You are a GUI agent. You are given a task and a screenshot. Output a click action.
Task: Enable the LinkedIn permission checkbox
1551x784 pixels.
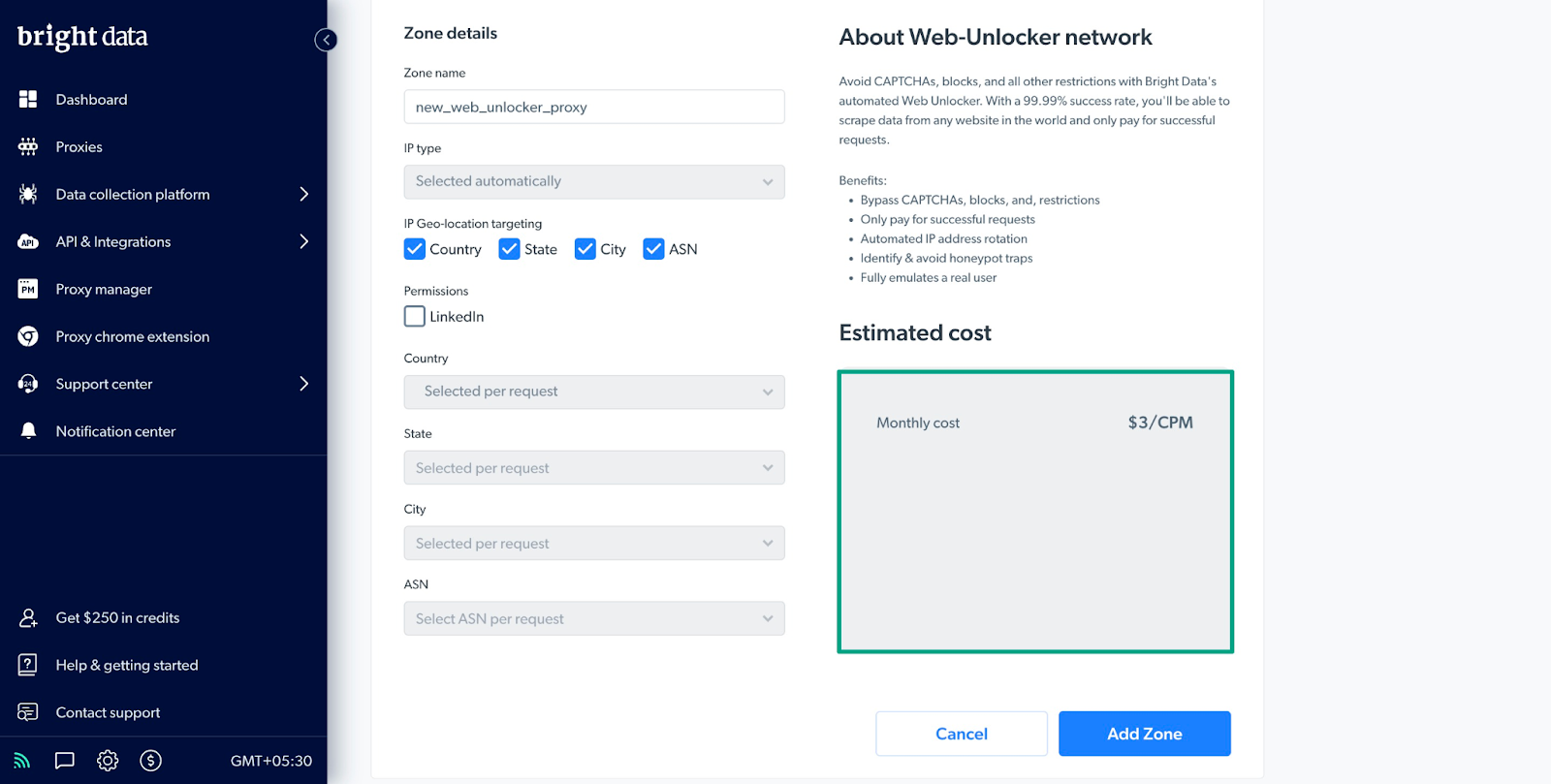[x=415, y=317]
